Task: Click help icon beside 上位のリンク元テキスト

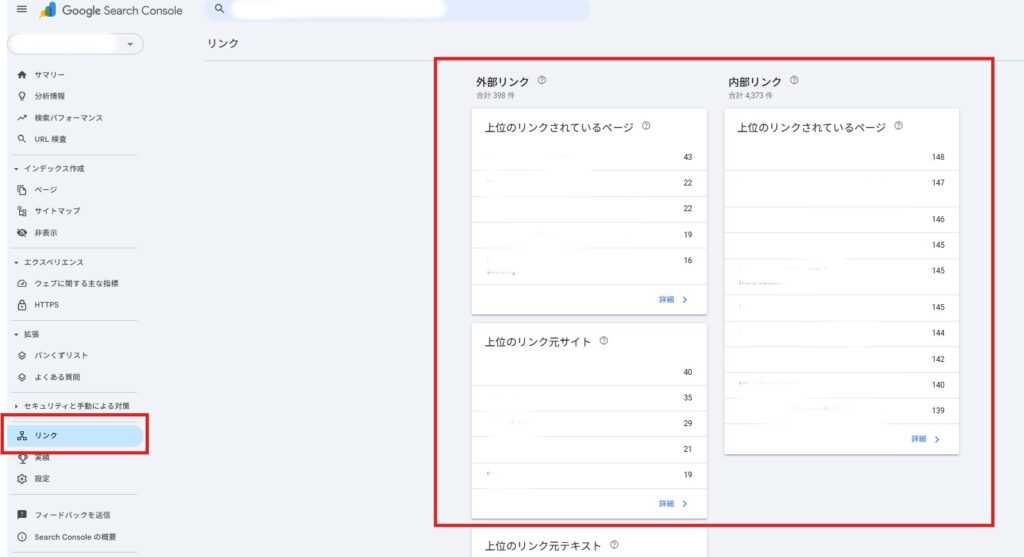Action: (x=614, y=545)
